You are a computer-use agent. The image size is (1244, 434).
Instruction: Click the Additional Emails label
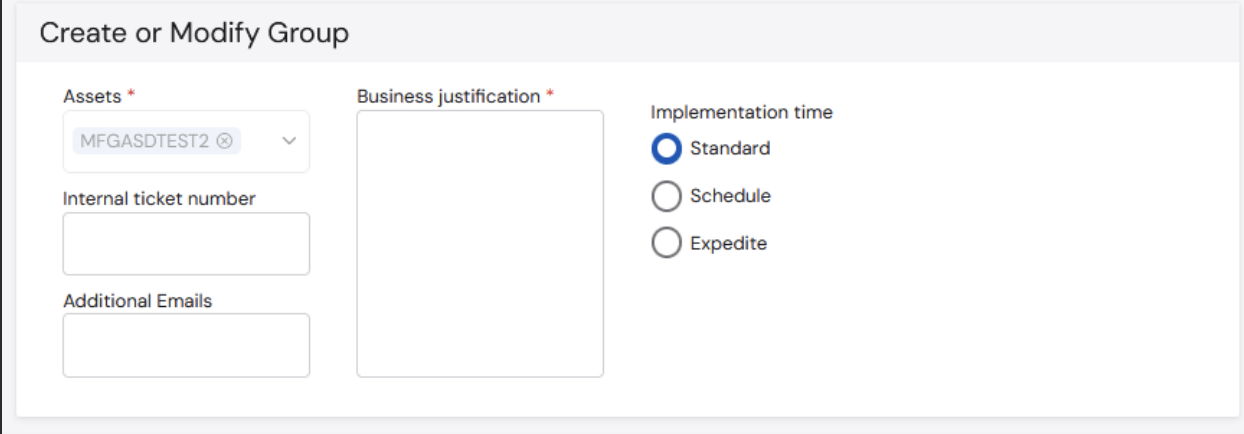[138, 301]
